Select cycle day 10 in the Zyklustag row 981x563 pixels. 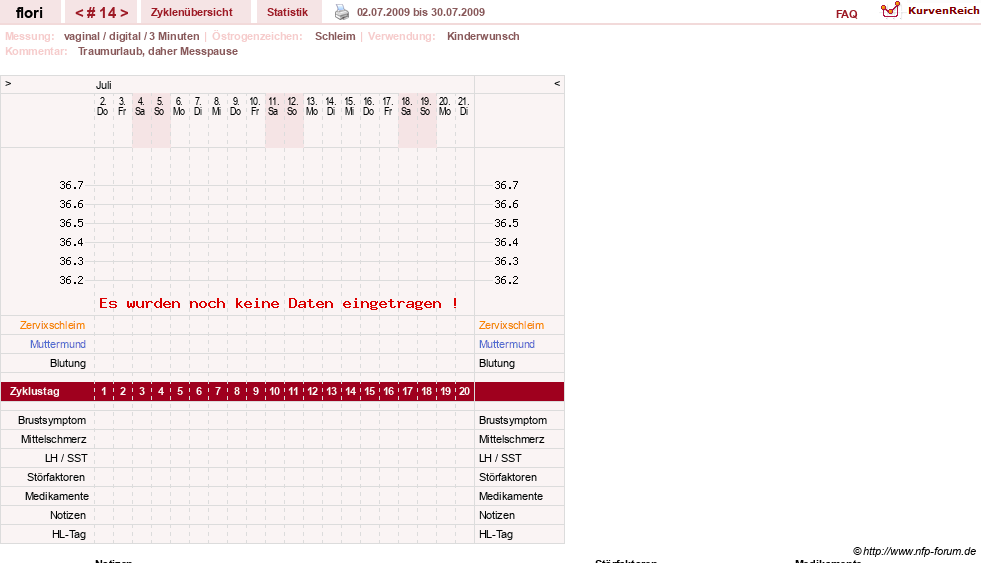coord(275,392)
